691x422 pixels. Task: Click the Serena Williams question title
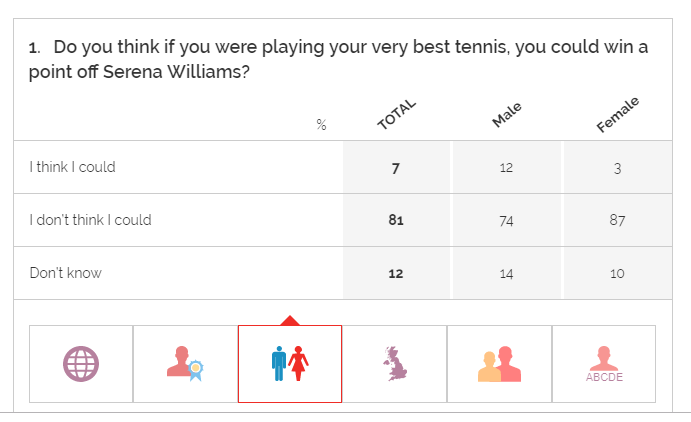pos(339,60)
